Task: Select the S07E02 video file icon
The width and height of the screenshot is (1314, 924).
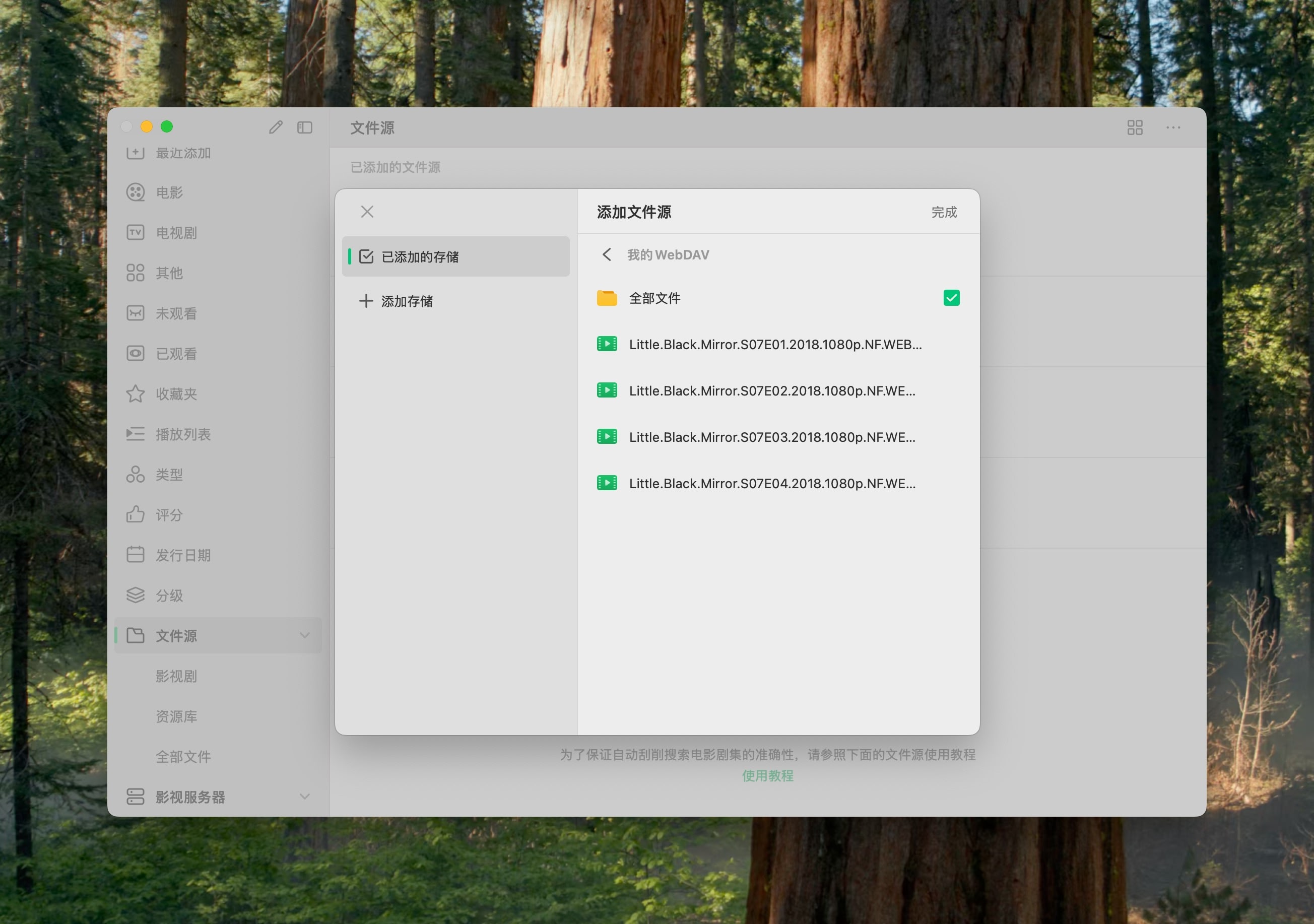Action: pos(607,390)
